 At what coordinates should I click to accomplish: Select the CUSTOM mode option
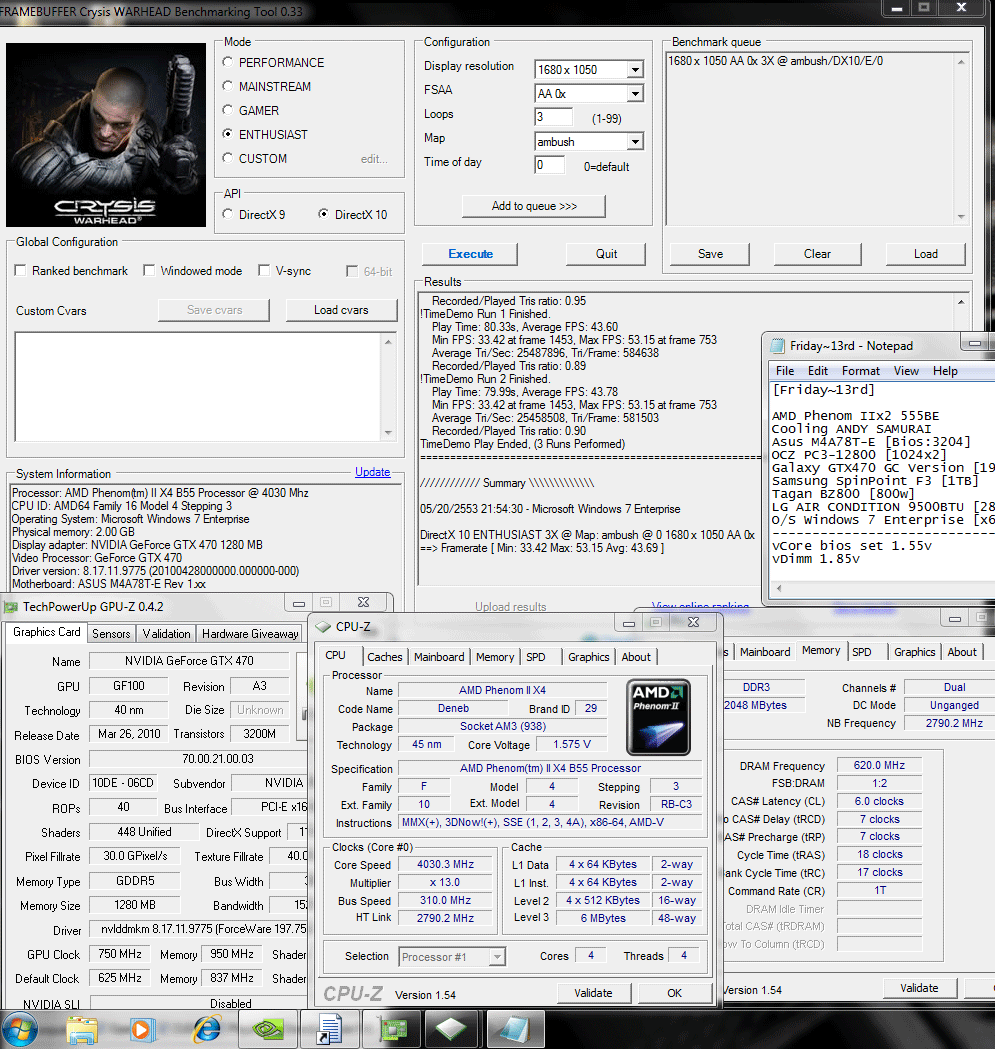coord(228,159)
